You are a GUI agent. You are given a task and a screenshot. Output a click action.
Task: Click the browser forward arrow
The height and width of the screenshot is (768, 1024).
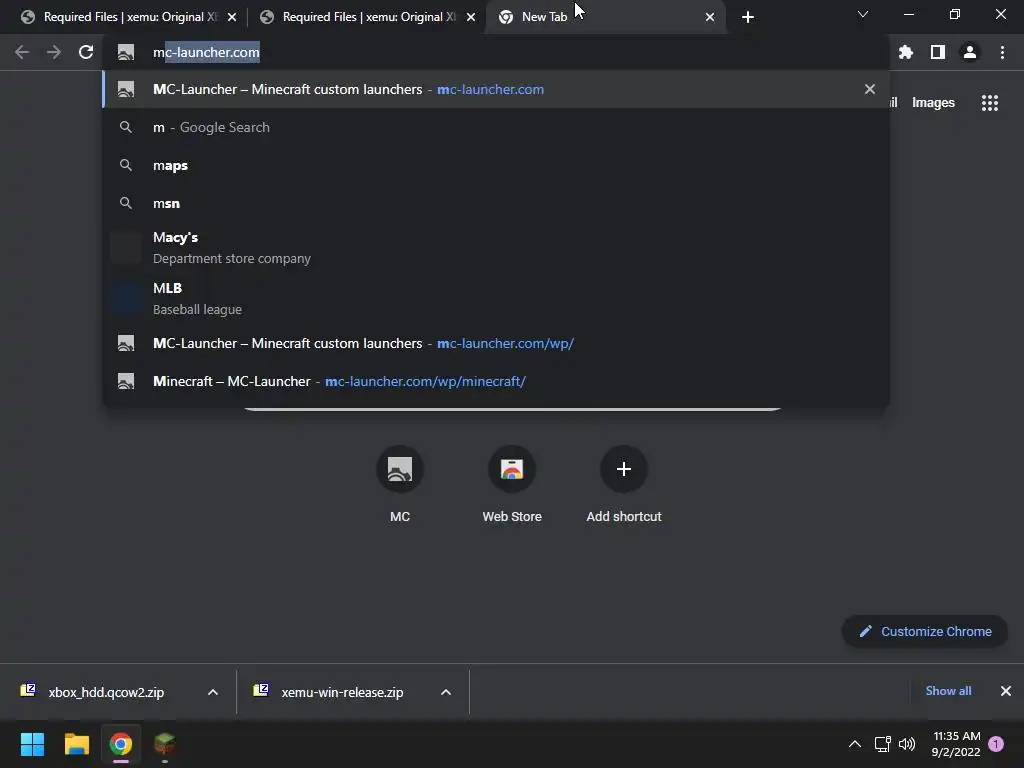54,52
